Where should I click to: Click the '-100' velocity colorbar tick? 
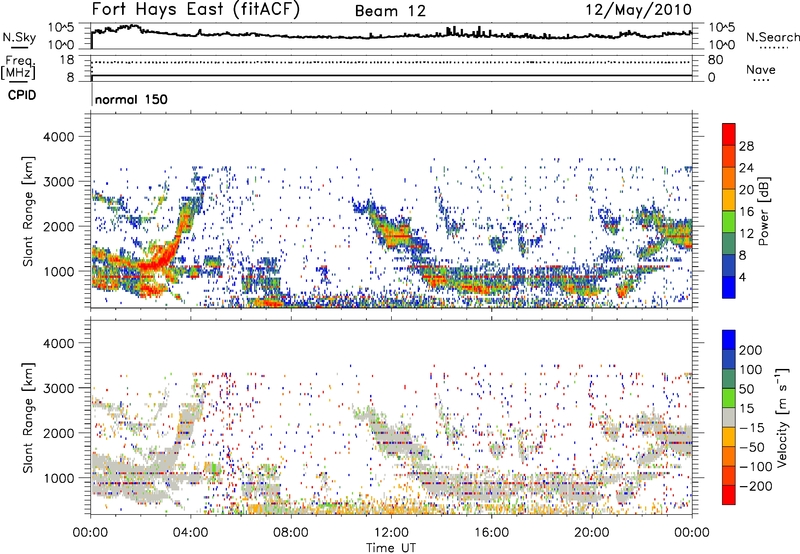pos(756,467)
